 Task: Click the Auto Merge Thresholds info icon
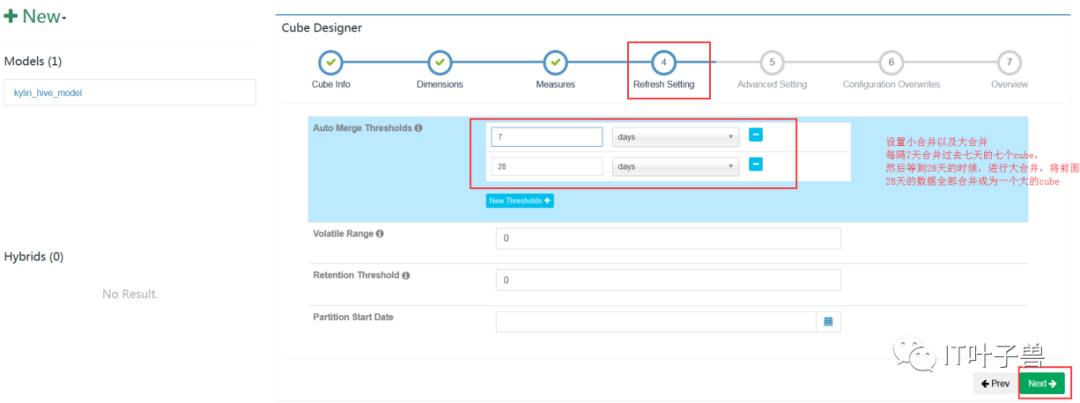[418, 128]
